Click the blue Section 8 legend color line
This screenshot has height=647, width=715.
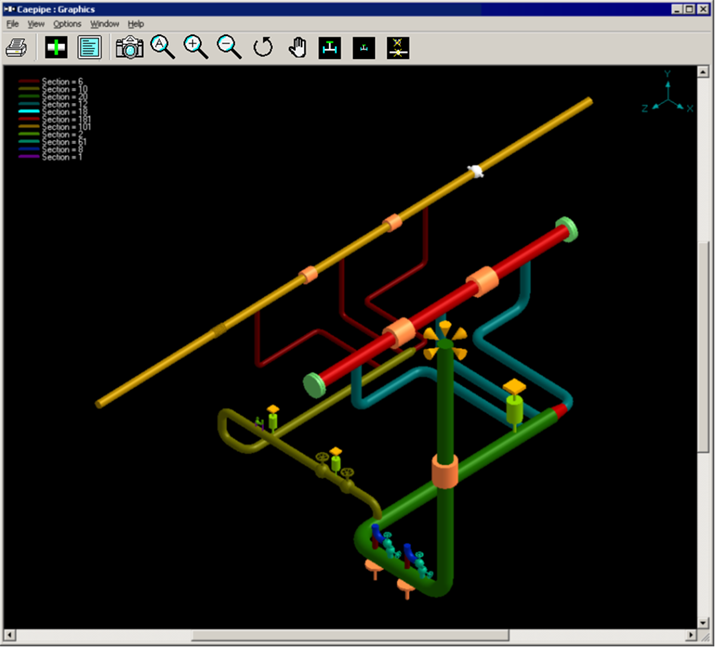(29, 149)
